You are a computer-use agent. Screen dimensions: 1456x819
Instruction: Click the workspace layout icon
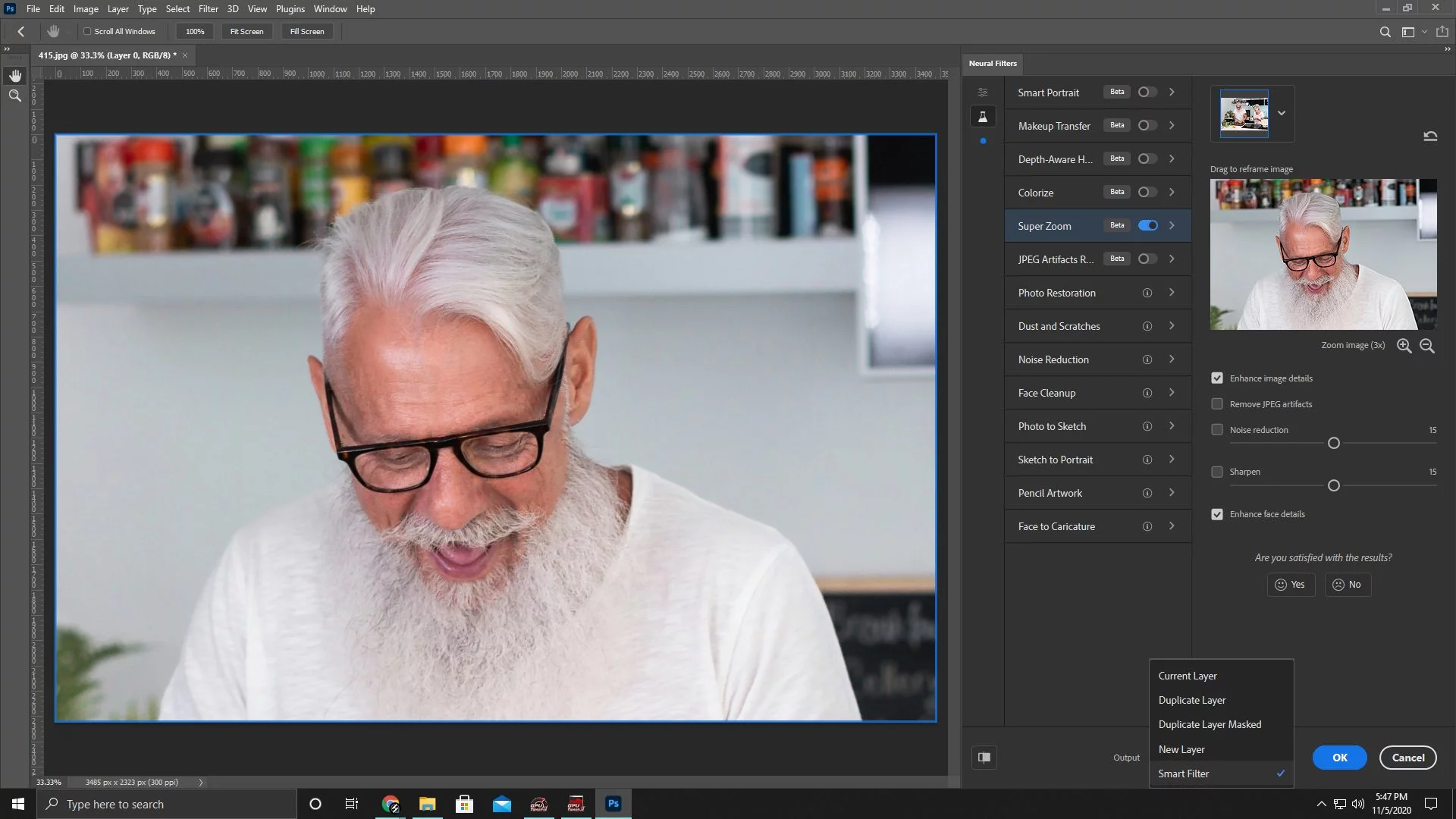1408,32
